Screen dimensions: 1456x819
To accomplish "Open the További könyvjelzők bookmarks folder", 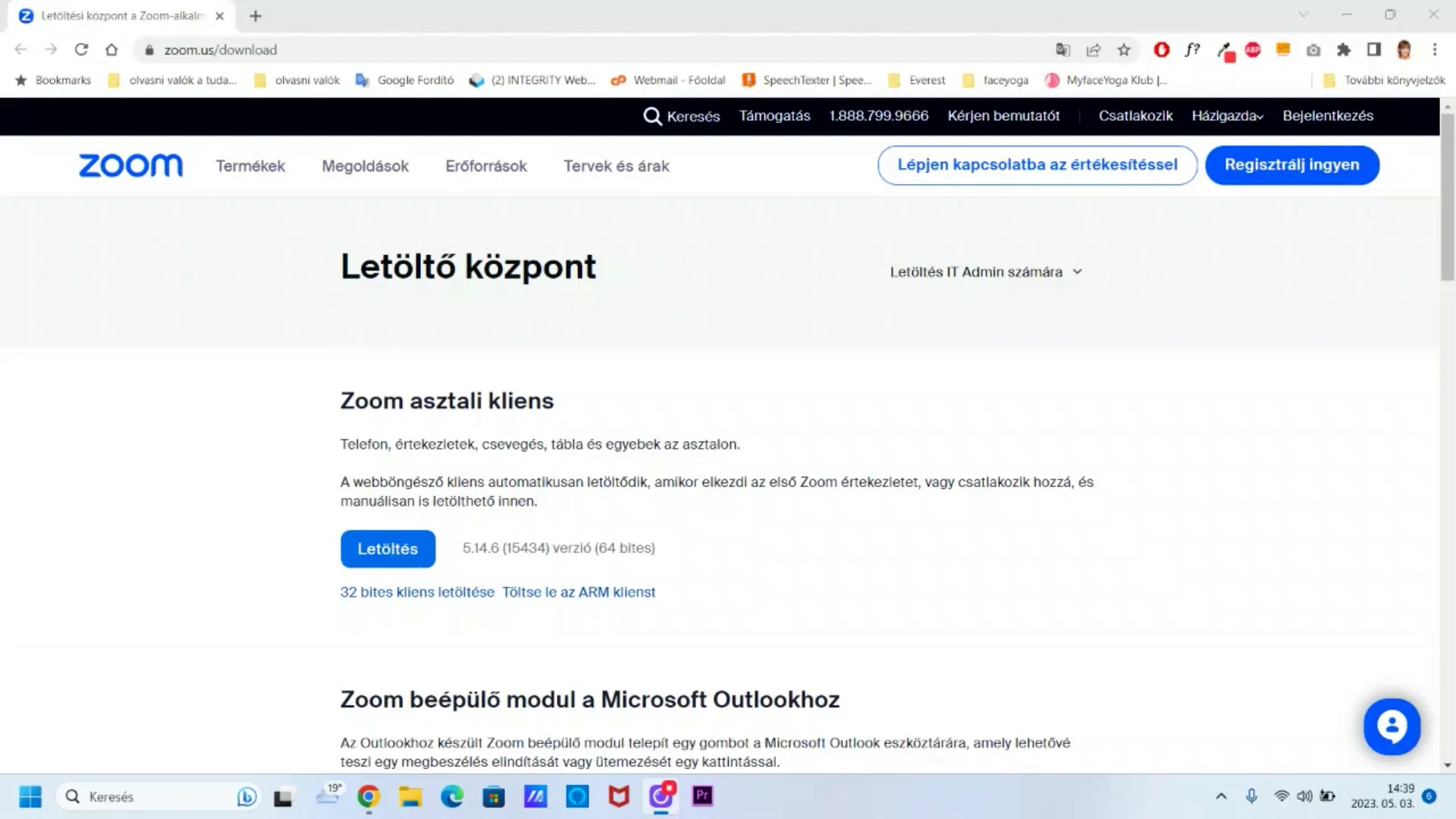I will pyautogui.click(x=1384, y=80).
